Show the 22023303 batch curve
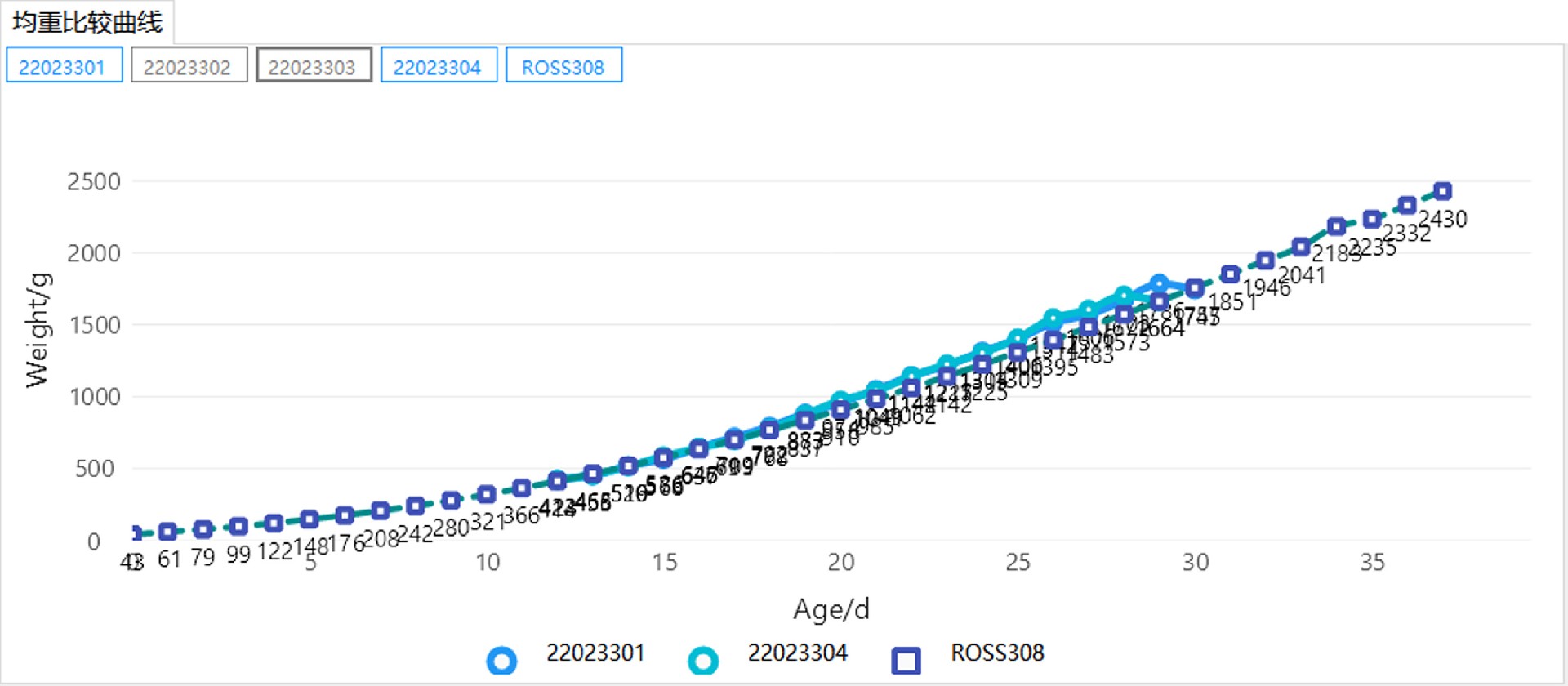Screen dimensions: 1568x686 pyautogui.click(x=314, y=66)
